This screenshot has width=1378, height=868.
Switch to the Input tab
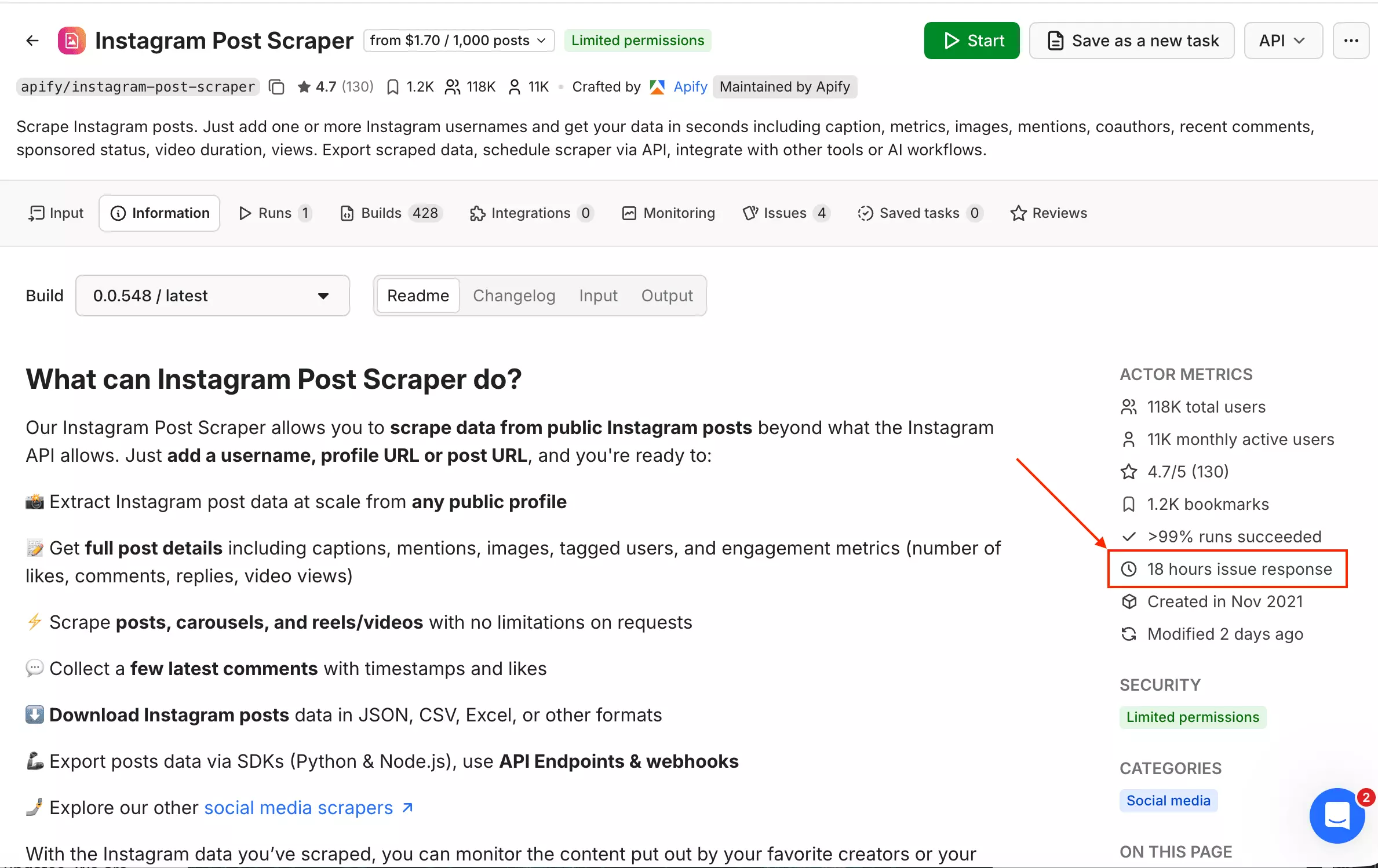[x=56, y=213]
